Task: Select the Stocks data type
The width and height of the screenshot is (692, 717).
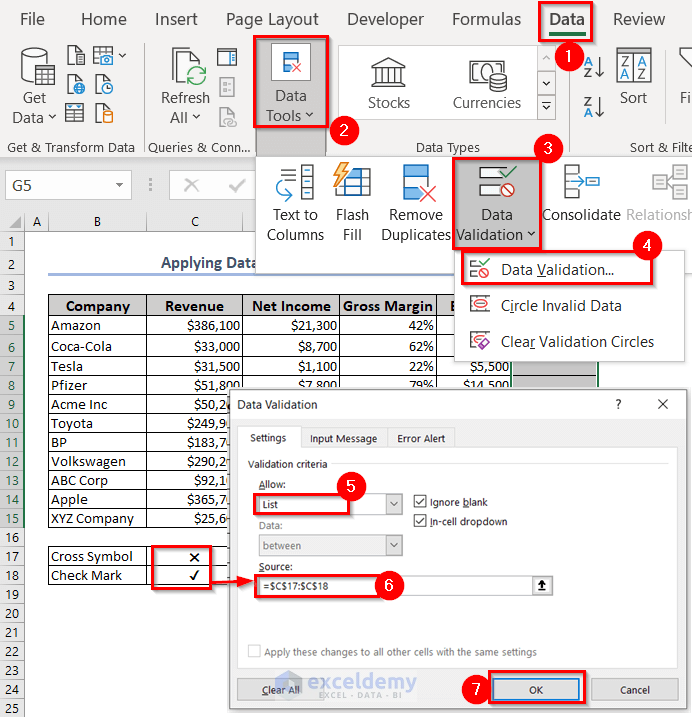Action: coord(389,84)
